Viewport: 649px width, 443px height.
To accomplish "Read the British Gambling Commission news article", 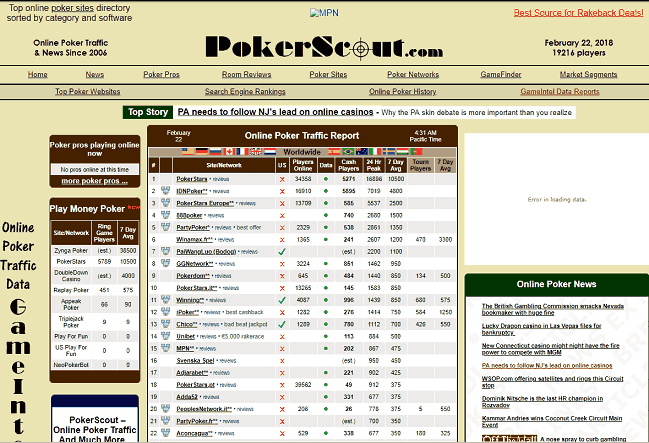I will tap(553, 309).
